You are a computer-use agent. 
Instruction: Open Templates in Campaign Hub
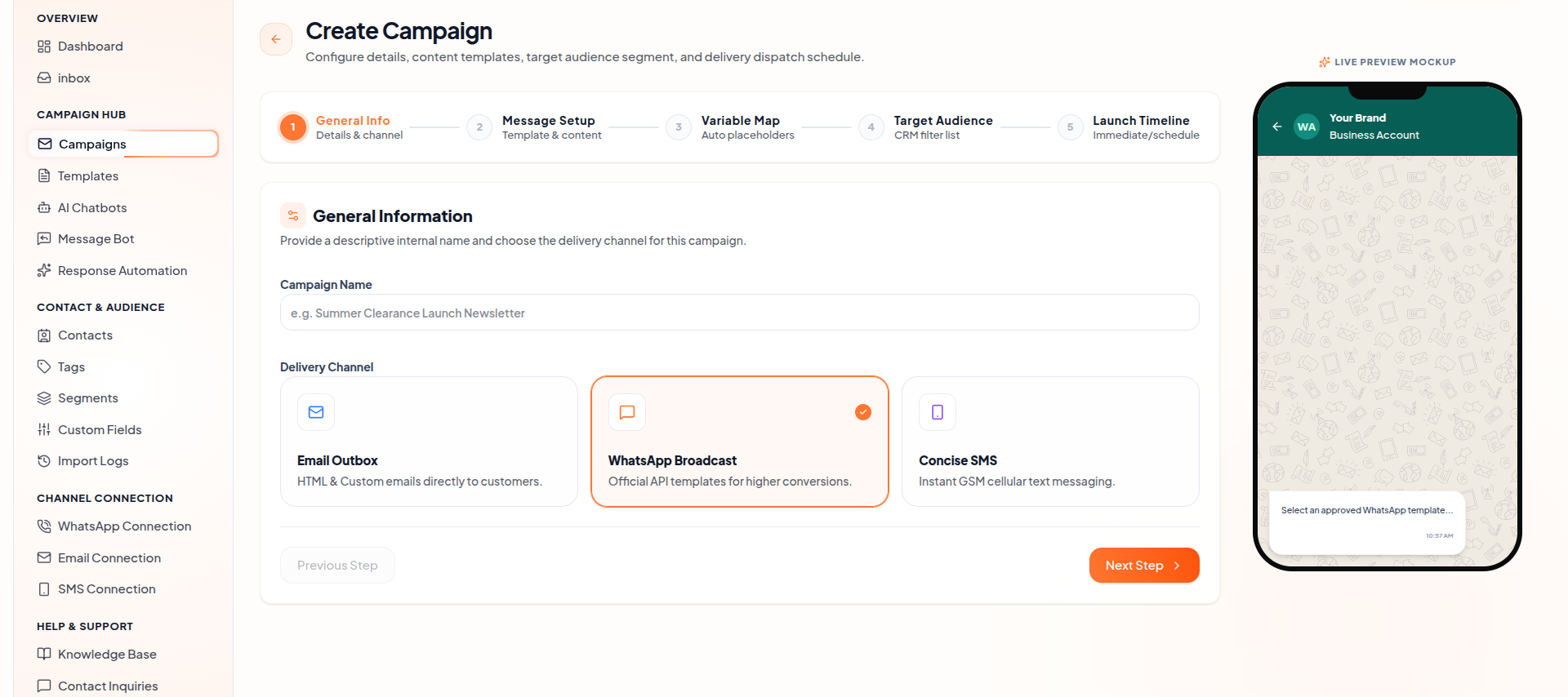click(123, 175)
